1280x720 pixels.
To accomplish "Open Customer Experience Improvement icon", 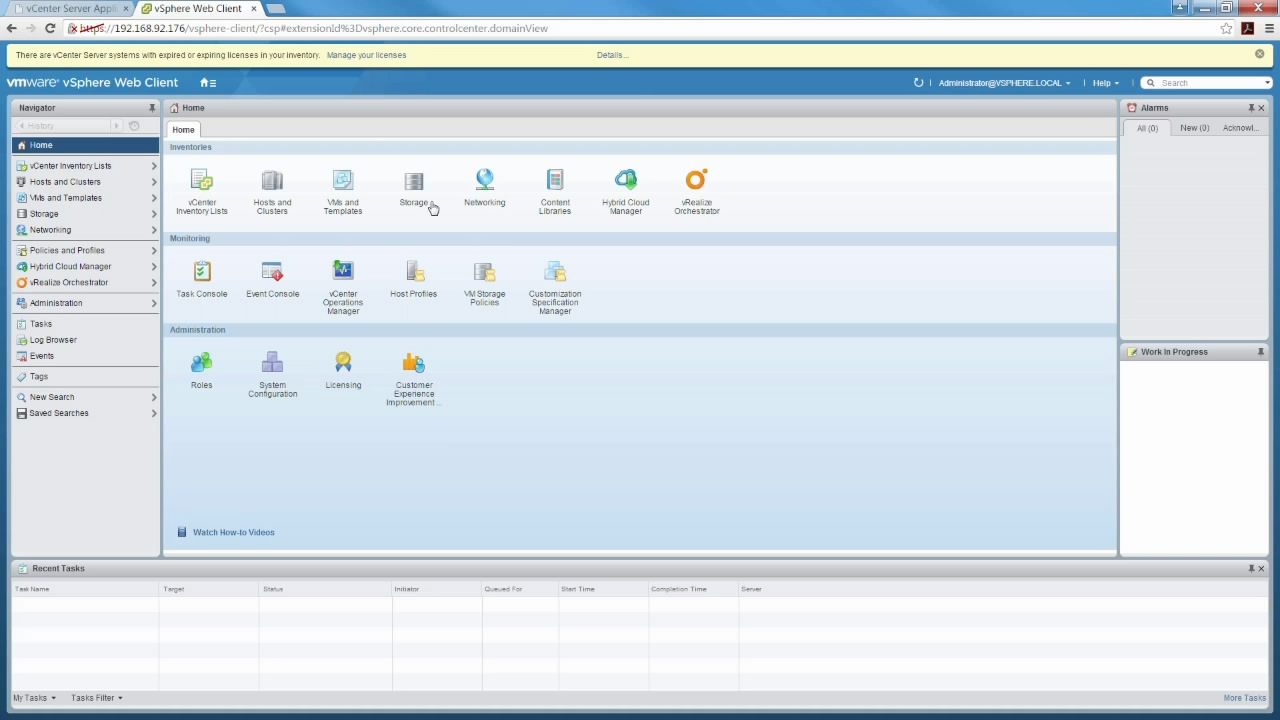I will pos(414,363).
